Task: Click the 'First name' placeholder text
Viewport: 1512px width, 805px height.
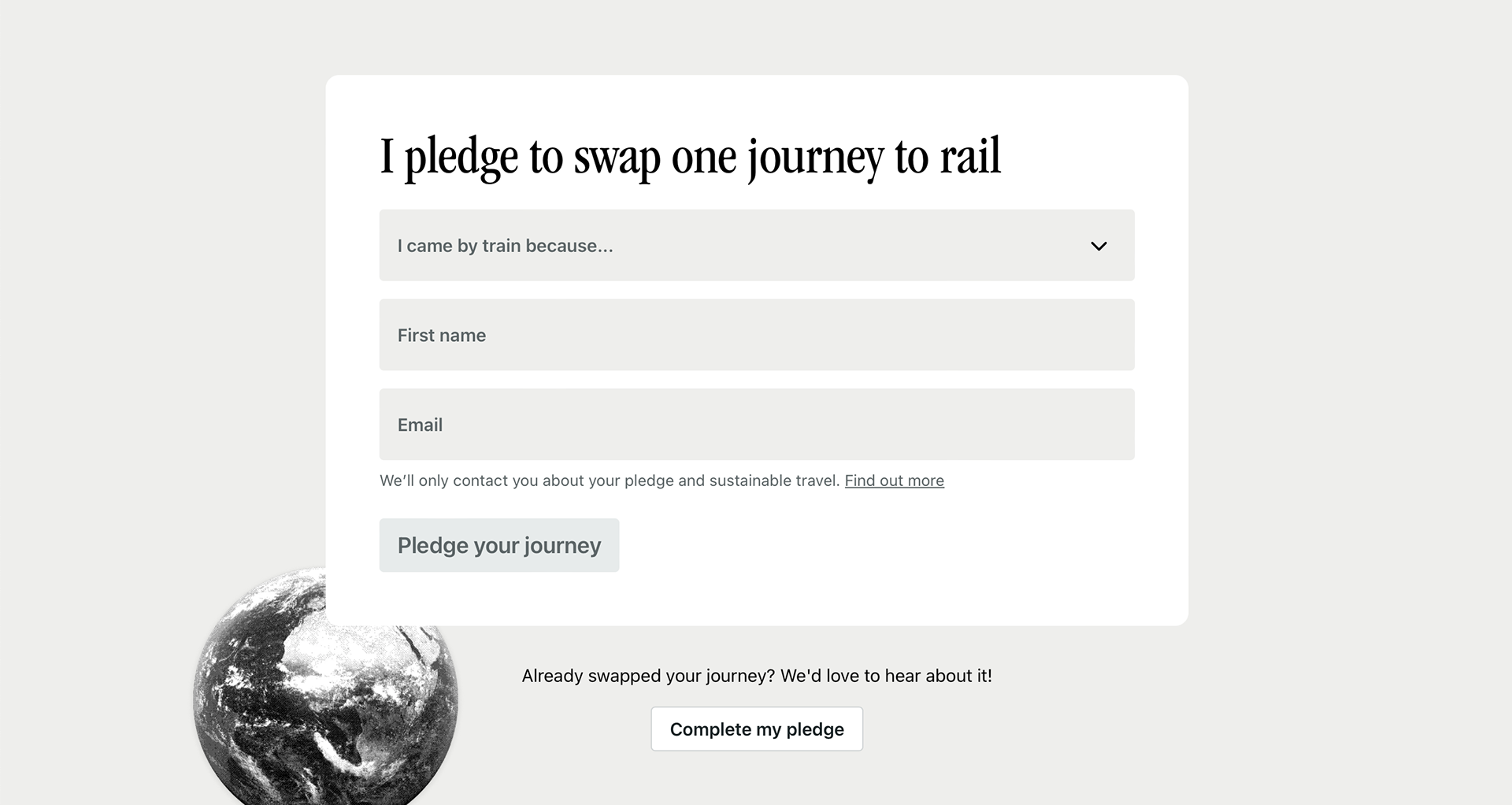Action: [x=442, y=336]
